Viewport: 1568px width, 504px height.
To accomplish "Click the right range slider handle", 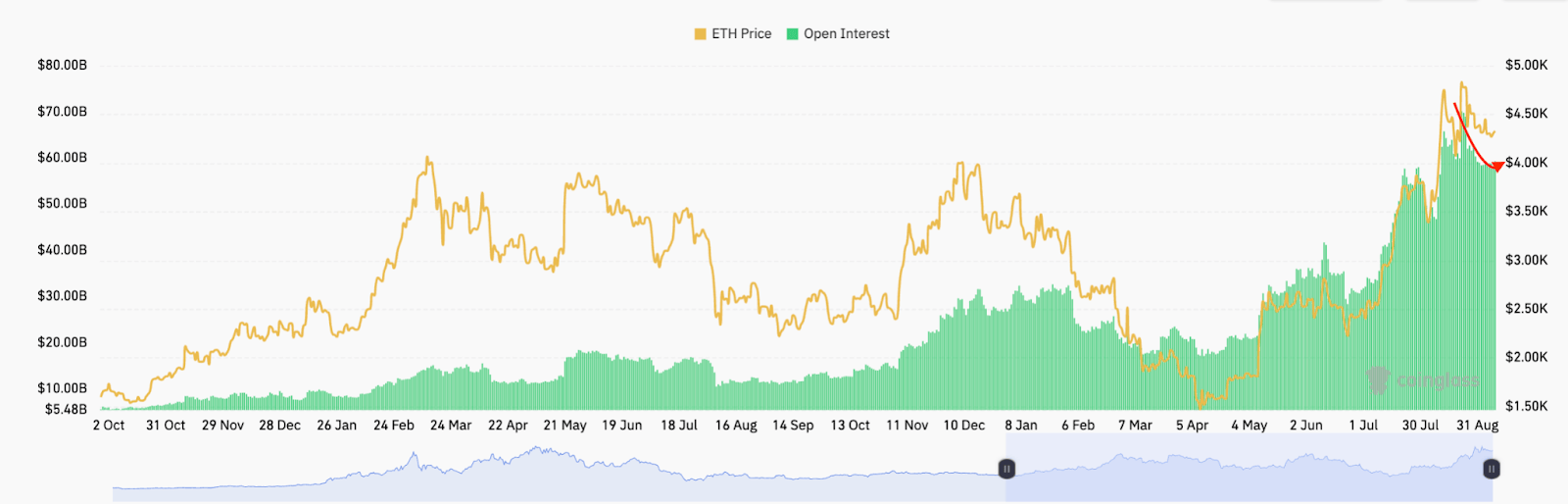I will pos(1491,470).
